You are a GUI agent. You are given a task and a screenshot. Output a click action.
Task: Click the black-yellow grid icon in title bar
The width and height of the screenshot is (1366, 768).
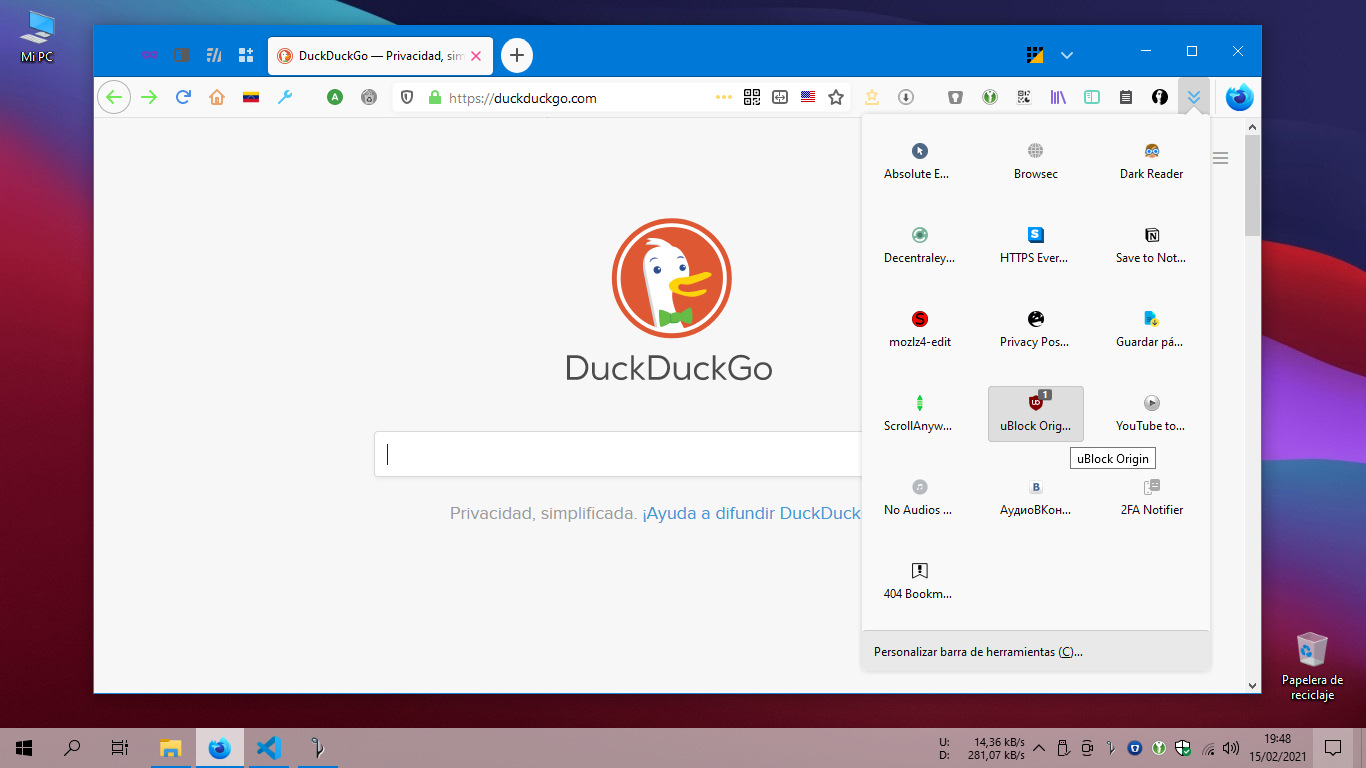pos(1035,55)
